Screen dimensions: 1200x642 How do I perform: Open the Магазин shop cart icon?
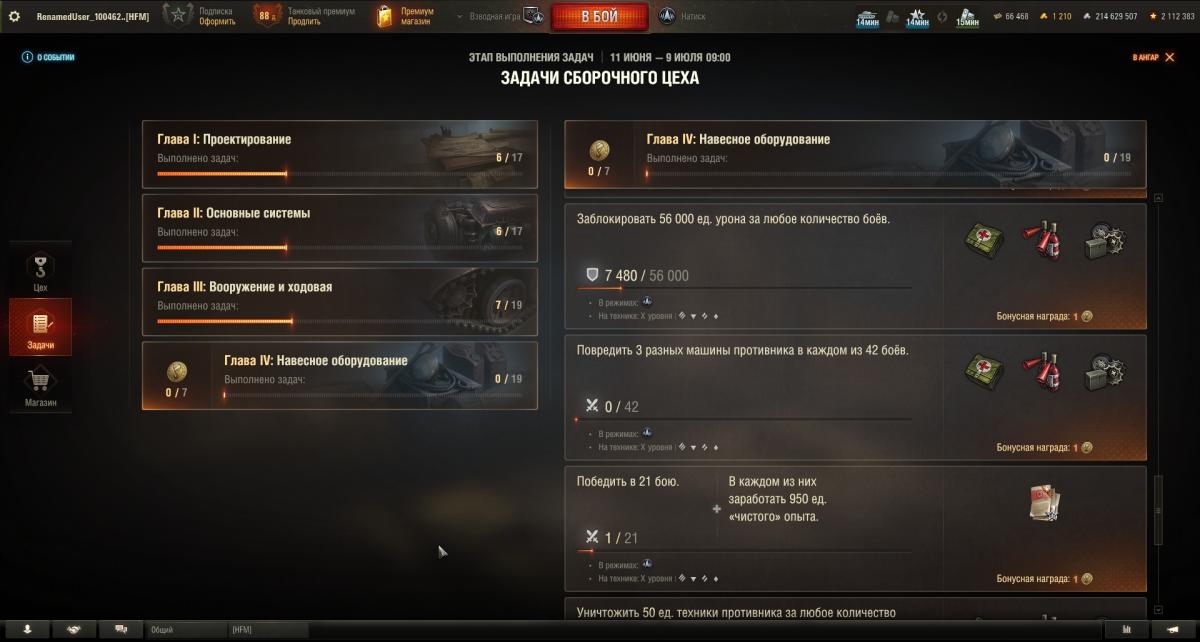click(41, 386)
